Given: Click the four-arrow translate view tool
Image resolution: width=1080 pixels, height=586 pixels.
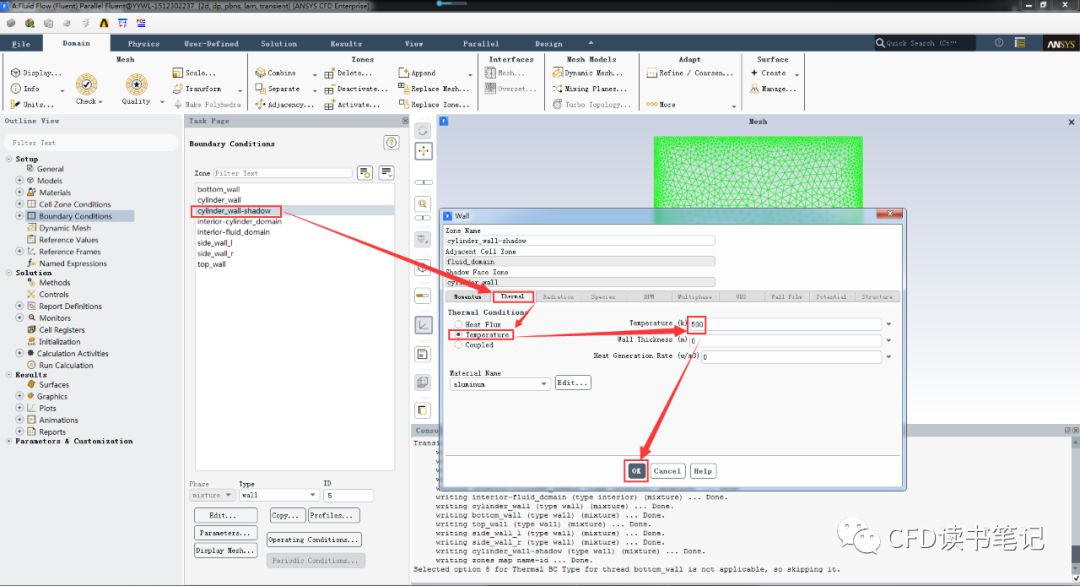Looking at the screenshot, I should click(x=423, y=151).
